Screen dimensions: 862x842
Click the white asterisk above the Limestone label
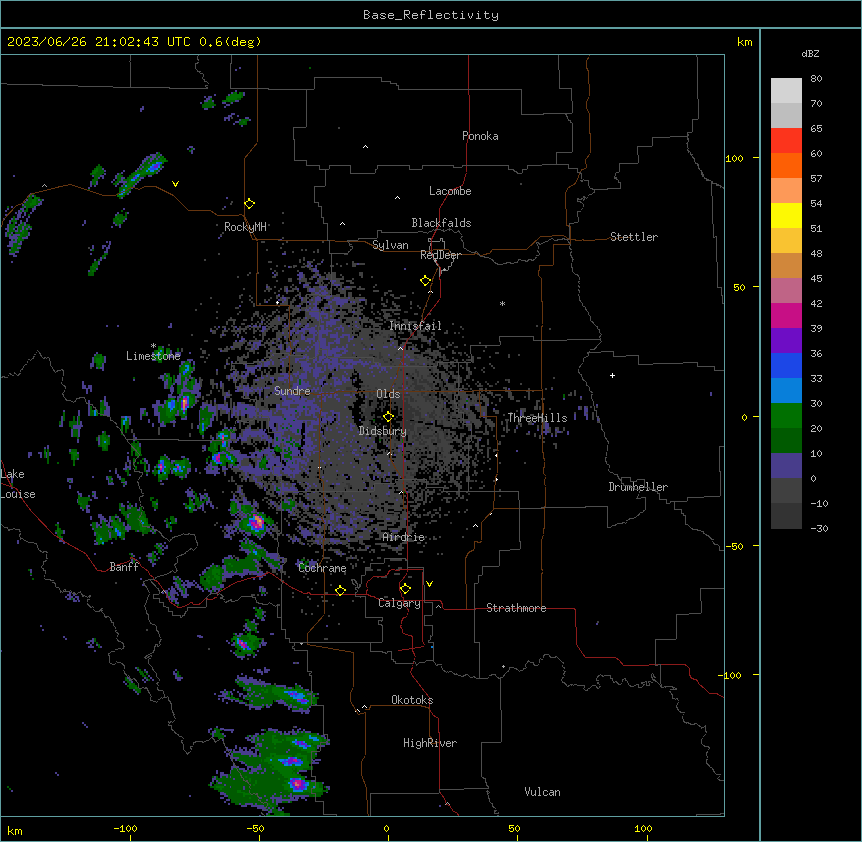(153, 346)
